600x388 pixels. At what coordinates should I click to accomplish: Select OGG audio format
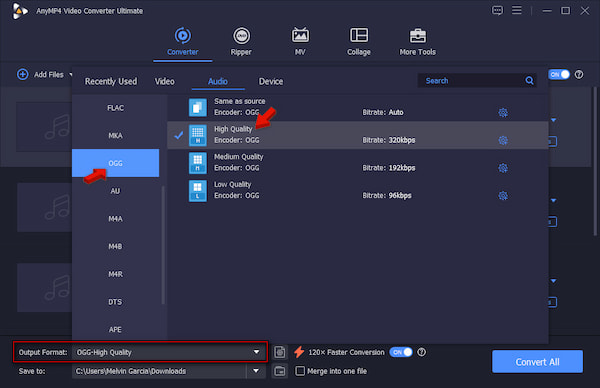pos(116,163)
